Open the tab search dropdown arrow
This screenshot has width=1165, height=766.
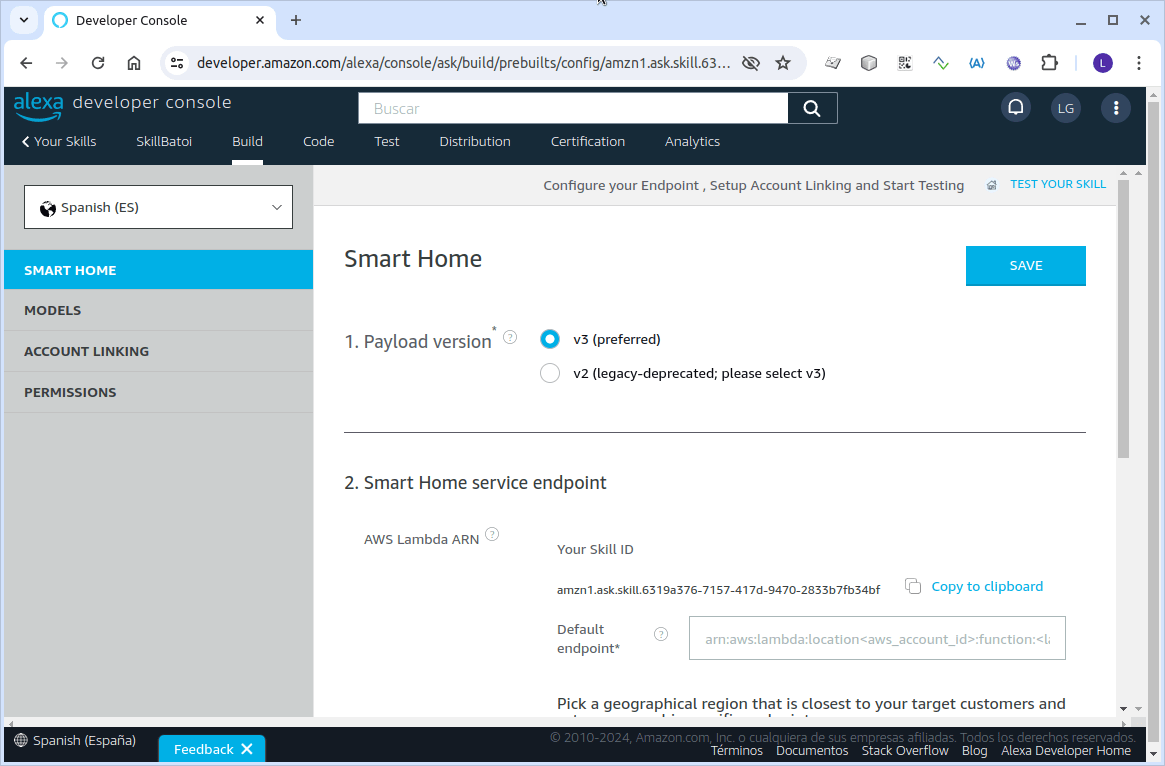point(24,20)
